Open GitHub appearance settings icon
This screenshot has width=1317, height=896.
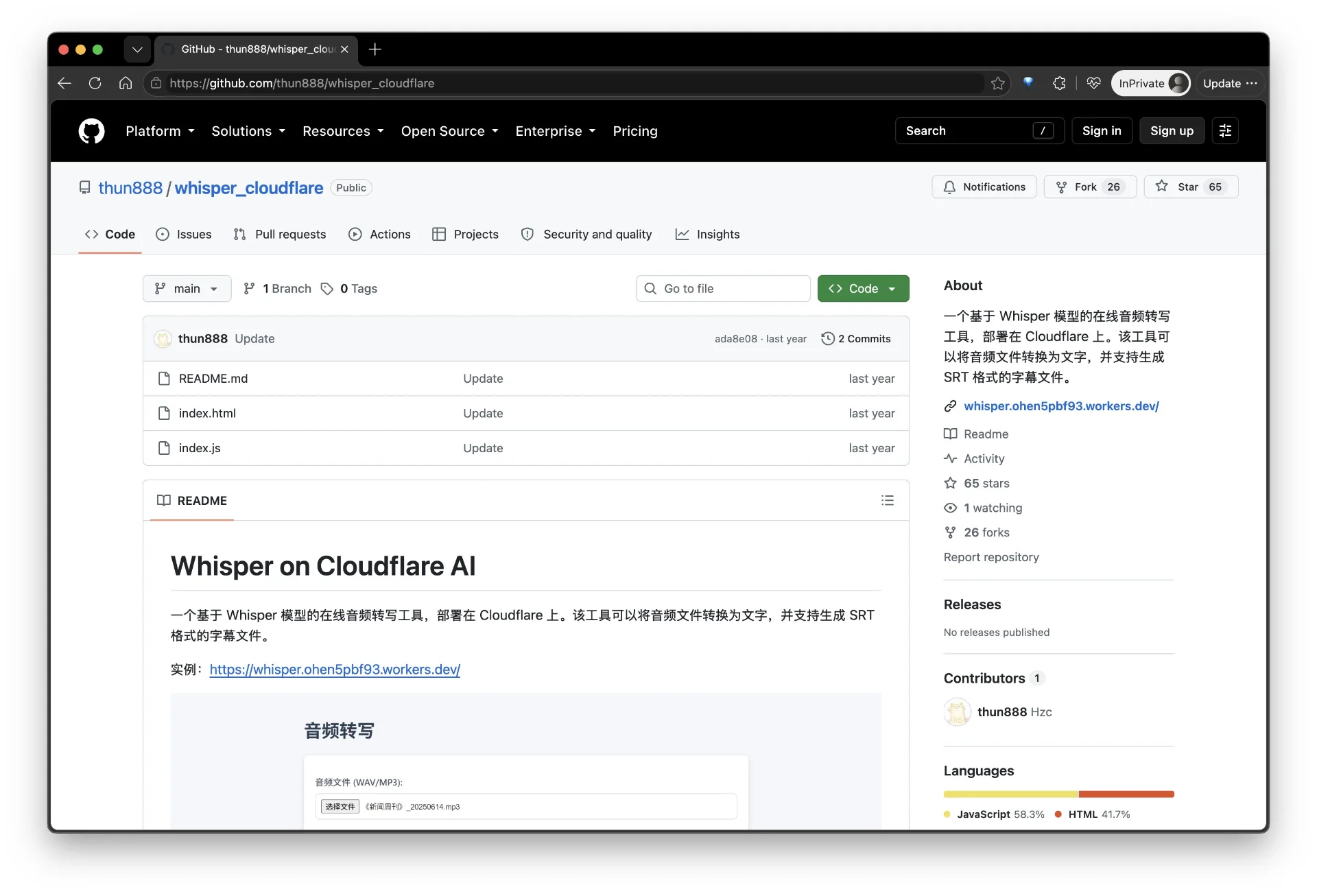(1225, 131)
